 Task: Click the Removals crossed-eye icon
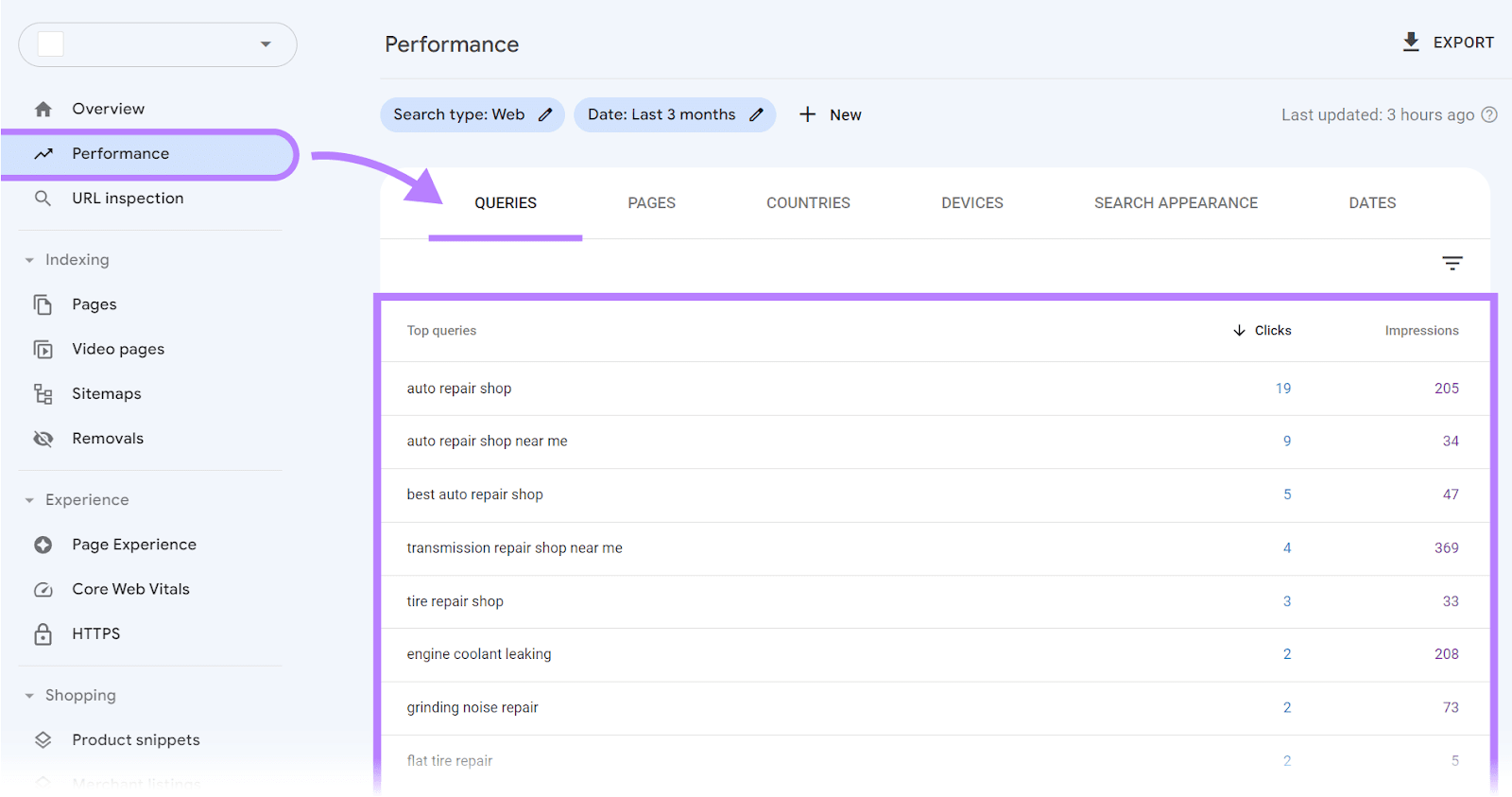click(x=43, y=439)
